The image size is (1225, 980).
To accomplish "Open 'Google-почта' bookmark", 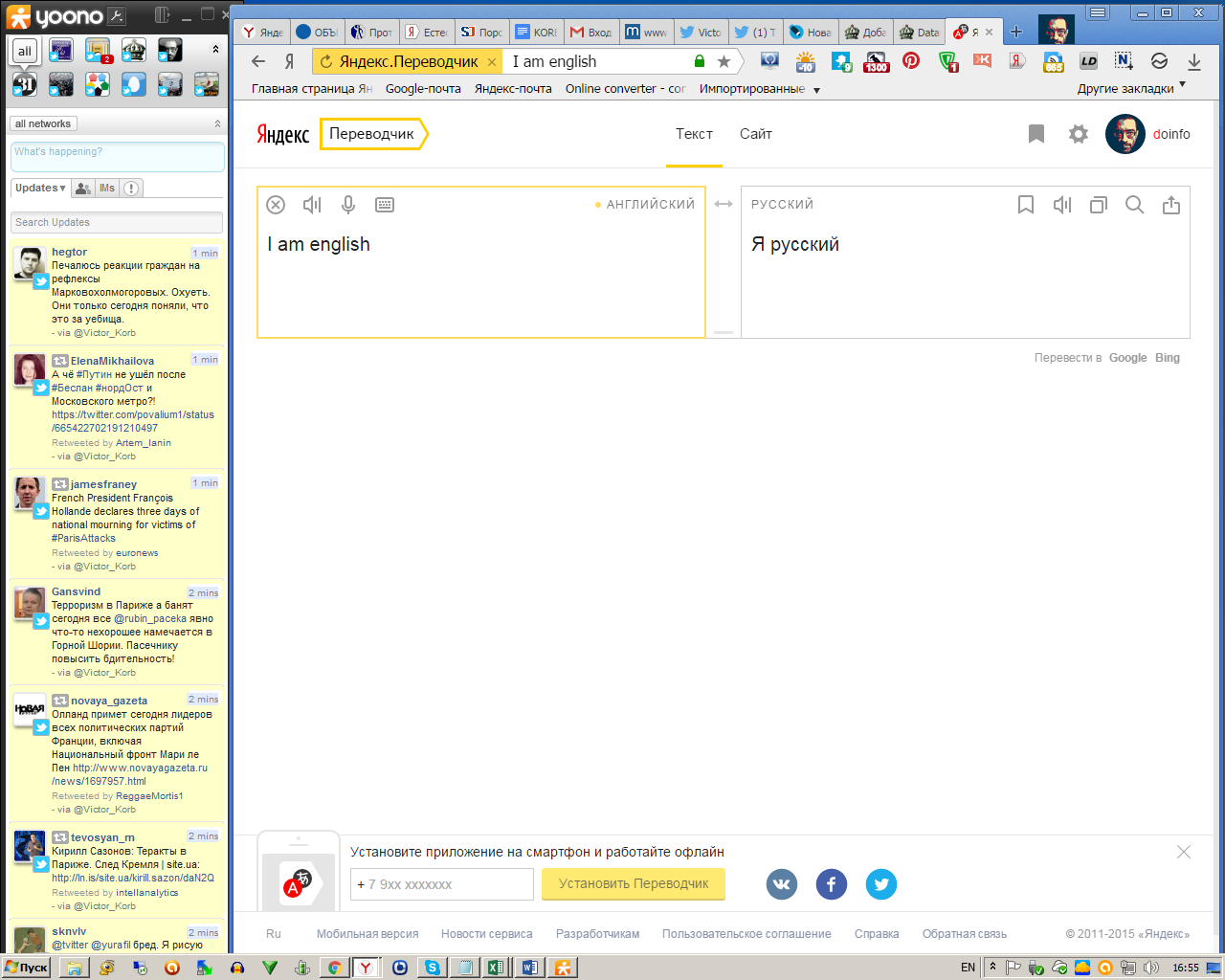I will [x=423, y=89].
